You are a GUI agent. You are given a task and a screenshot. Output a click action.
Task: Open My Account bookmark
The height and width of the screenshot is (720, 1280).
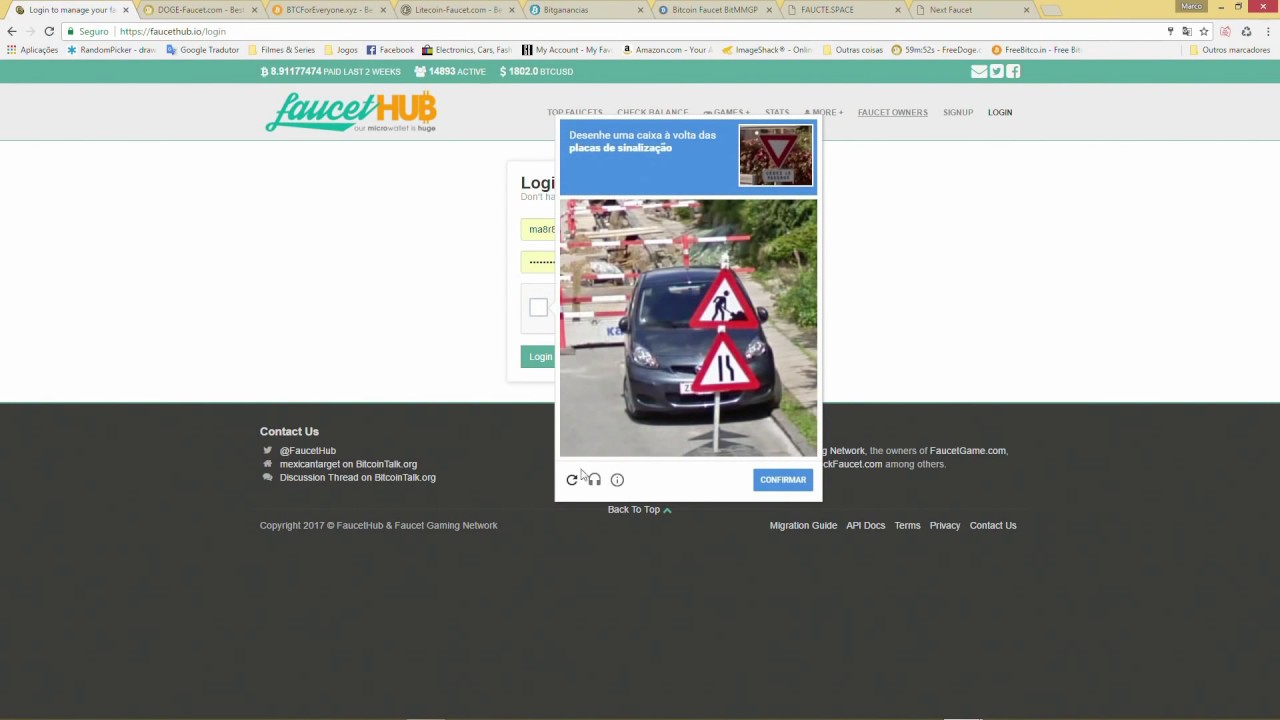point(566,50)
